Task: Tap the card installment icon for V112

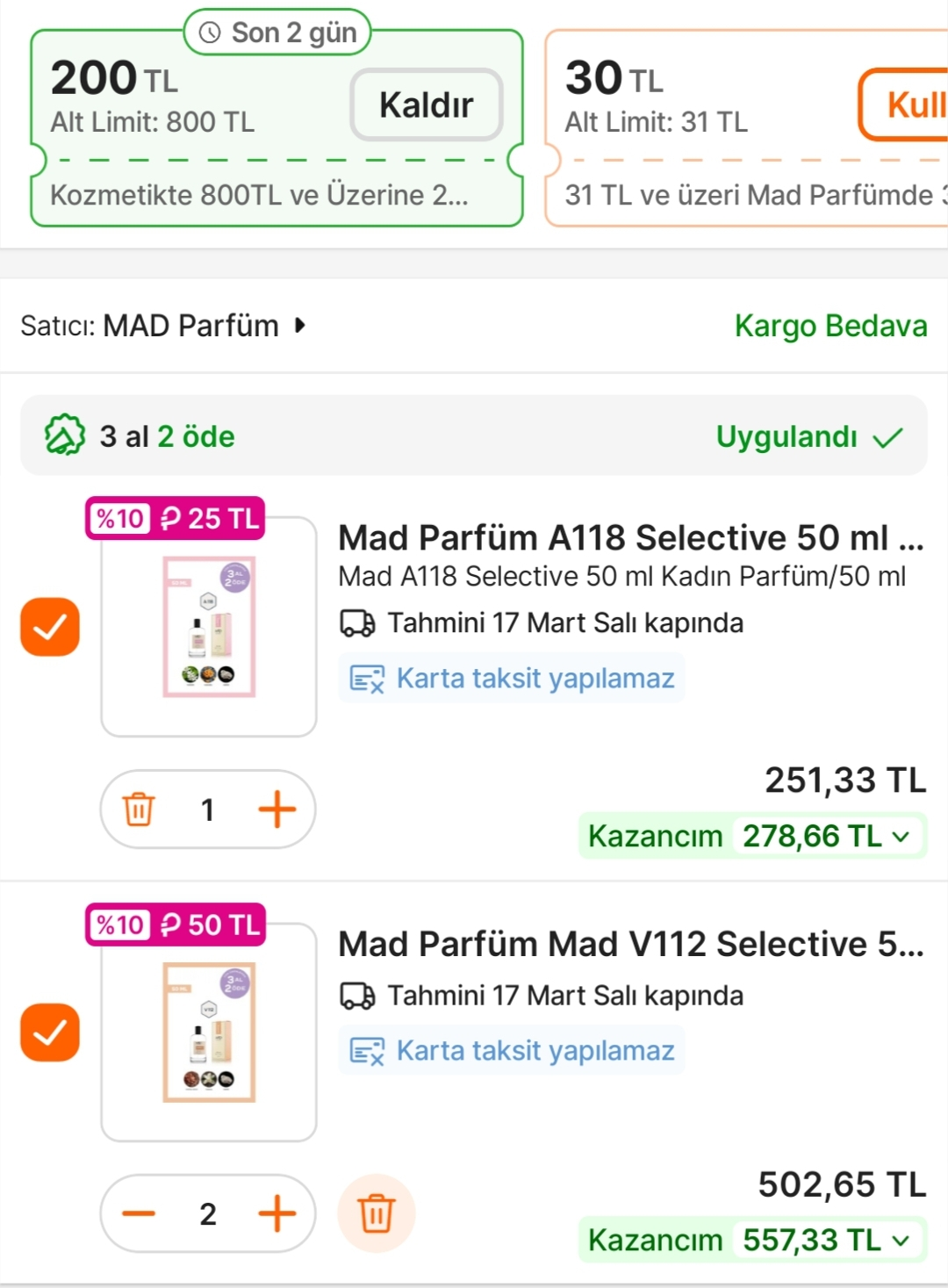Action: point(367,1051)
